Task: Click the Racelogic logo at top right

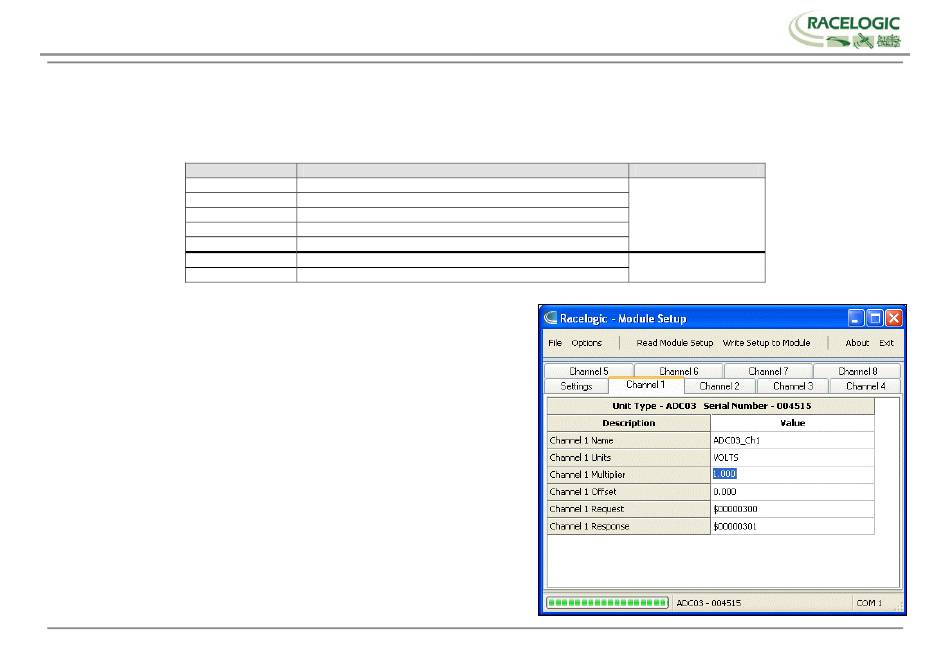Action: coord(845,29)
